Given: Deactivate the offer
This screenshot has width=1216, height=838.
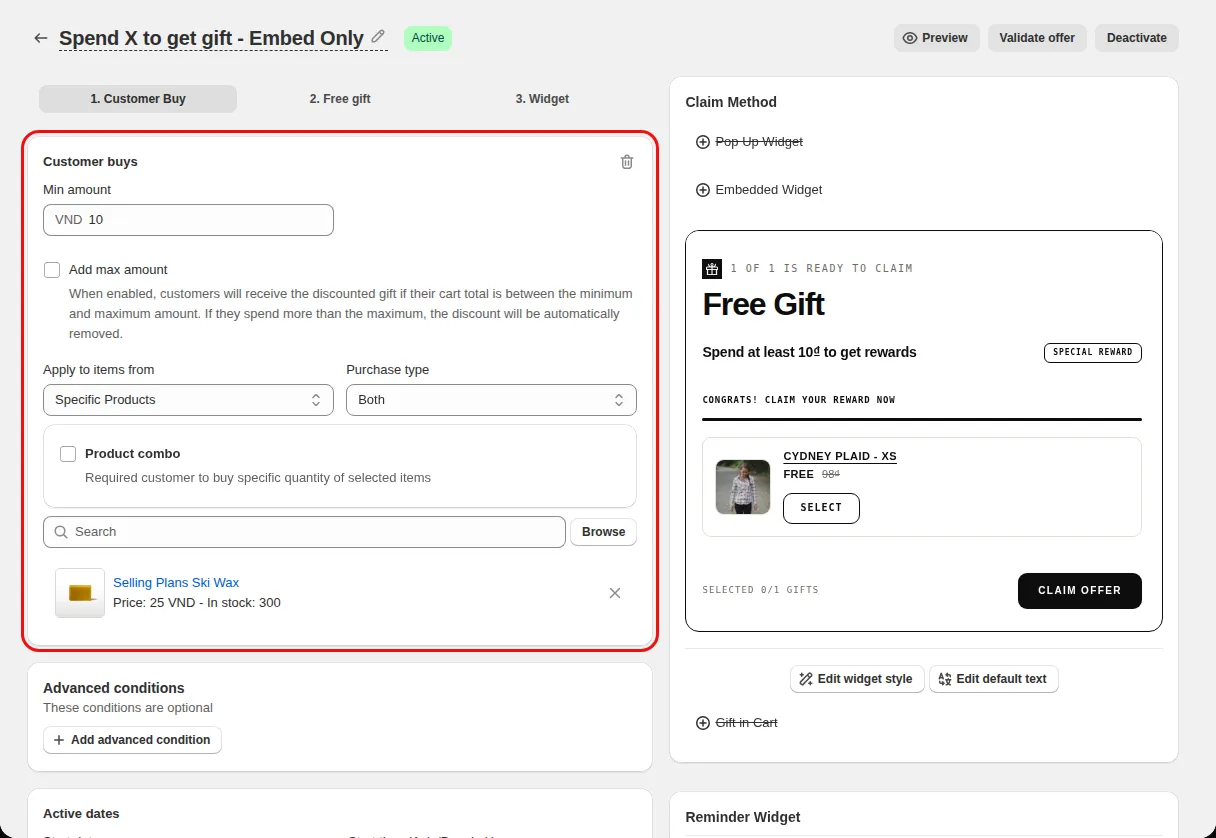Looking at the screenshot, I should (1137, 38).
